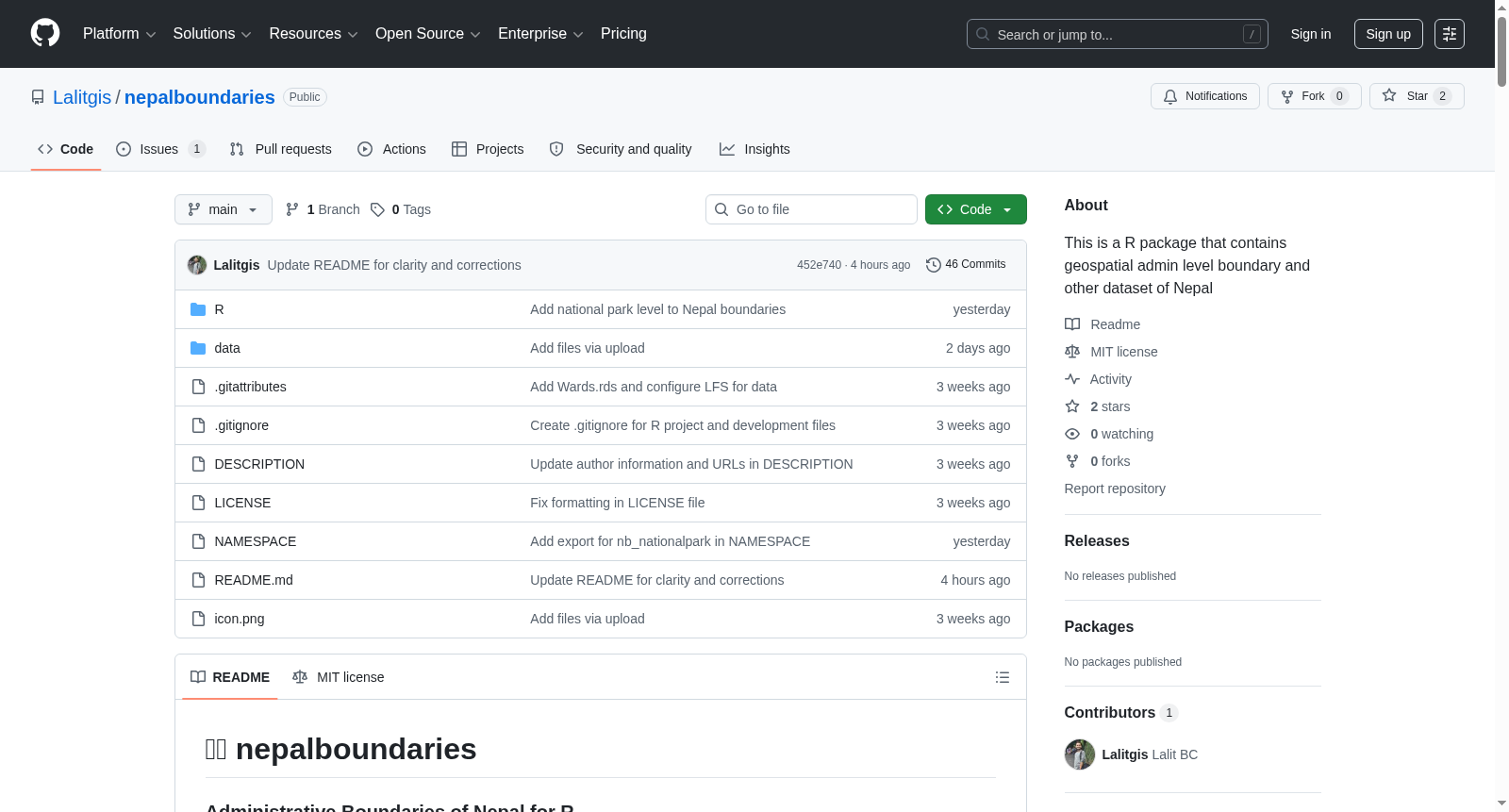Click the Sign up button
The height and width of the screenshot is (812, 1509).
point(1388,34)
